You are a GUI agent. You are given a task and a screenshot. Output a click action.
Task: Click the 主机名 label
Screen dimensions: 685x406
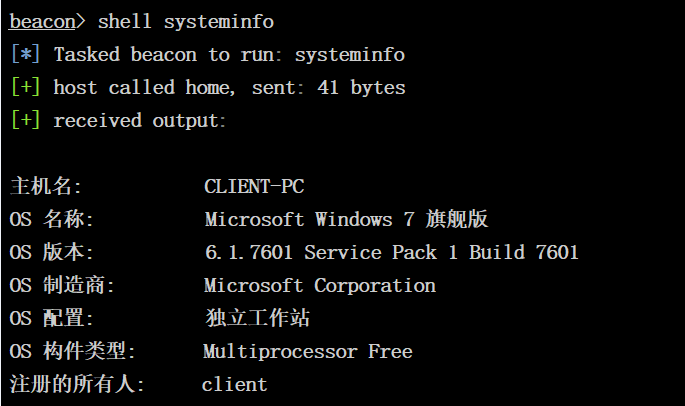46,186
